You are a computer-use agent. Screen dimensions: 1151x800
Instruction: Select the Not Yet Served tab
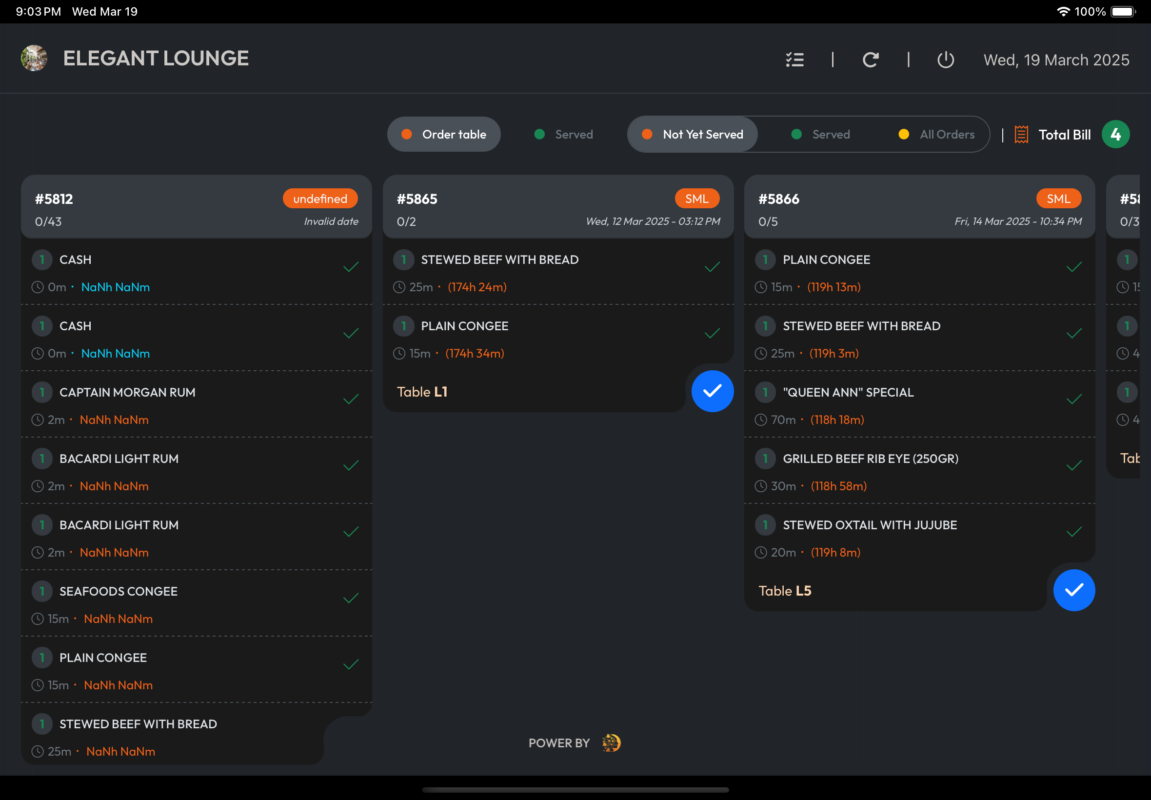(693, 134)
